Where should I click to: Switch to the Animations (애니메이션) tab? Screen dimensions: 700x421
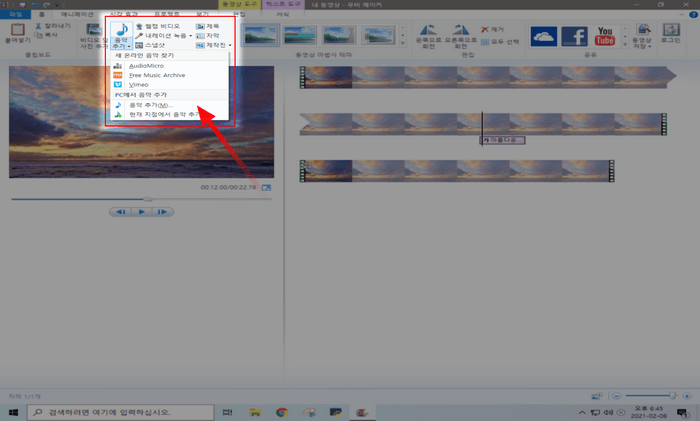click(x=77, y=15)
